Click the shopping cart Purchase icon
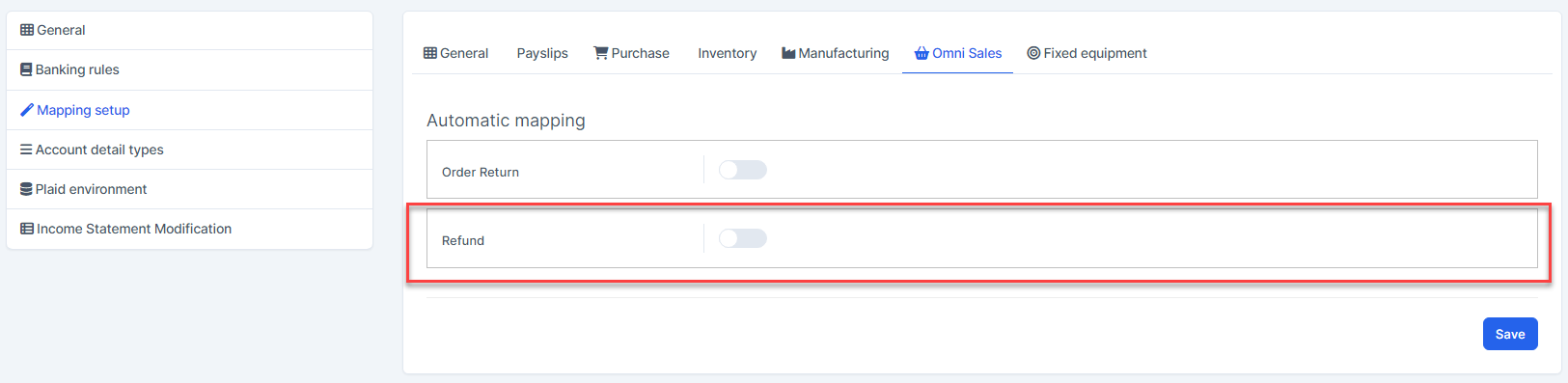 tap(600, 53)
